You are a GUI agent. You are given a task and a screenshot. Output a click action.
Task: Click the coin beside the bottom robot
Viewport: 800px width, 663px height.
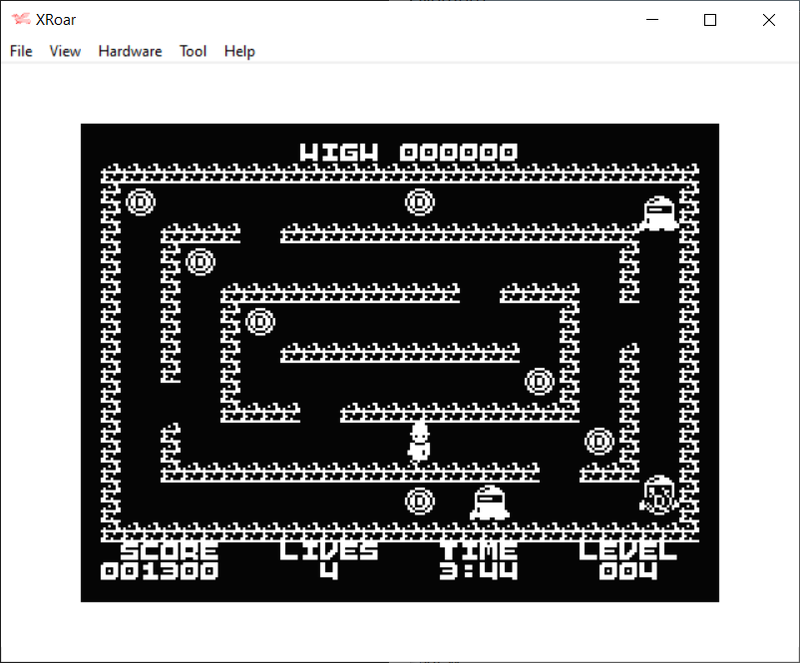click(419, 501)
